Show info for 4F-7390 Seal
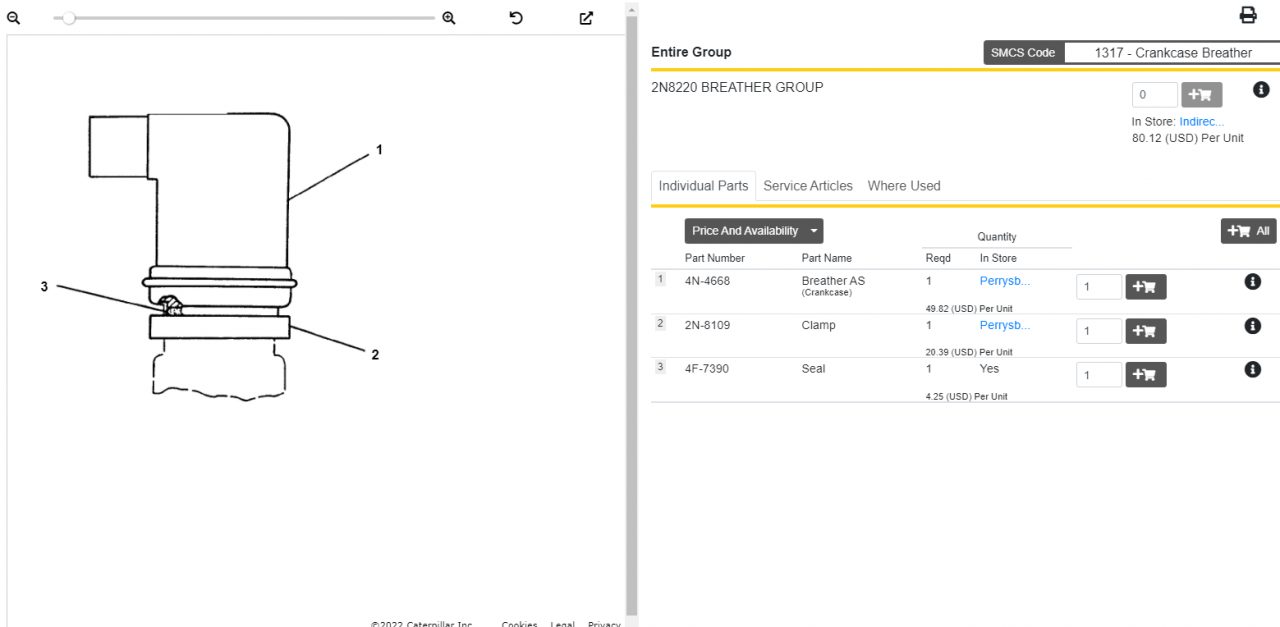 pyautogui.click(x=1252, y=369)
